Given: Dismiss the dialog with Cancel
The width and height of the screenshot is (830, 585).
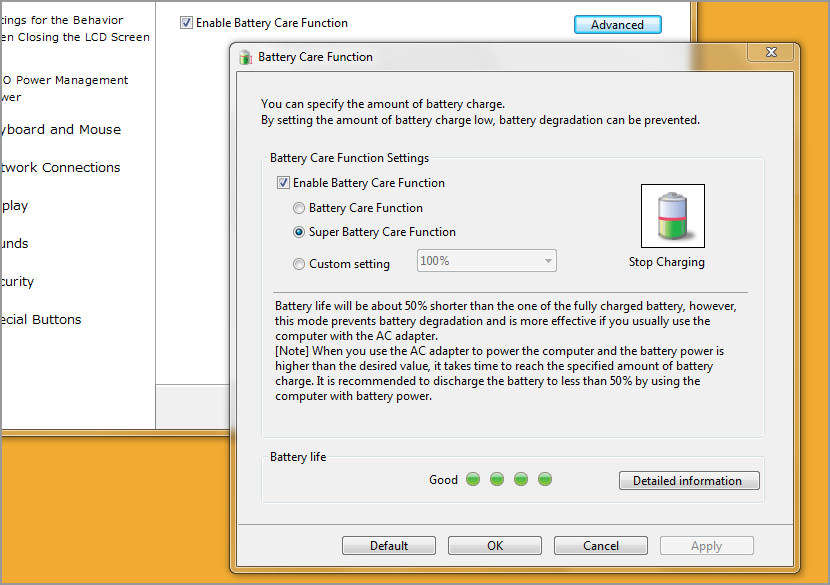Looking at the screenshot, I should click(600, 545).
